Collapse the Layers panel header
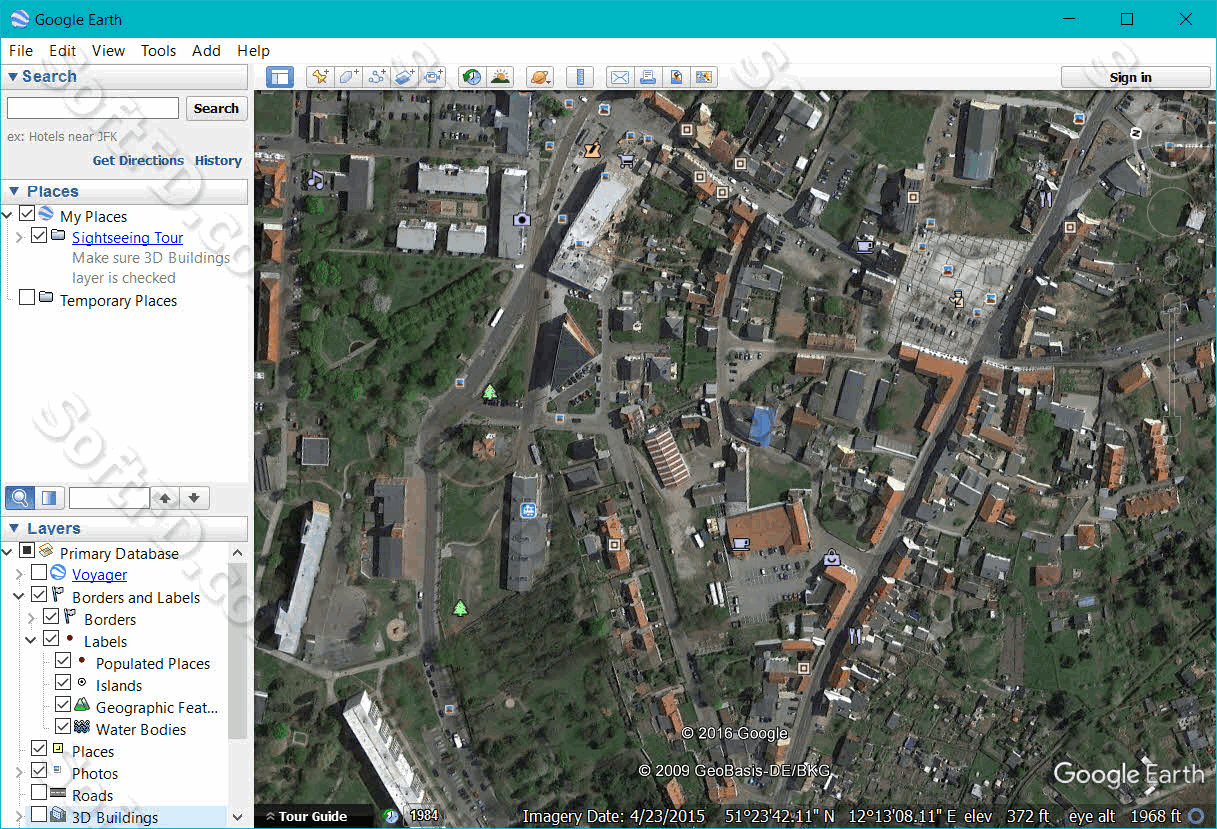The image size is (1217, 829). coord(124,529)
